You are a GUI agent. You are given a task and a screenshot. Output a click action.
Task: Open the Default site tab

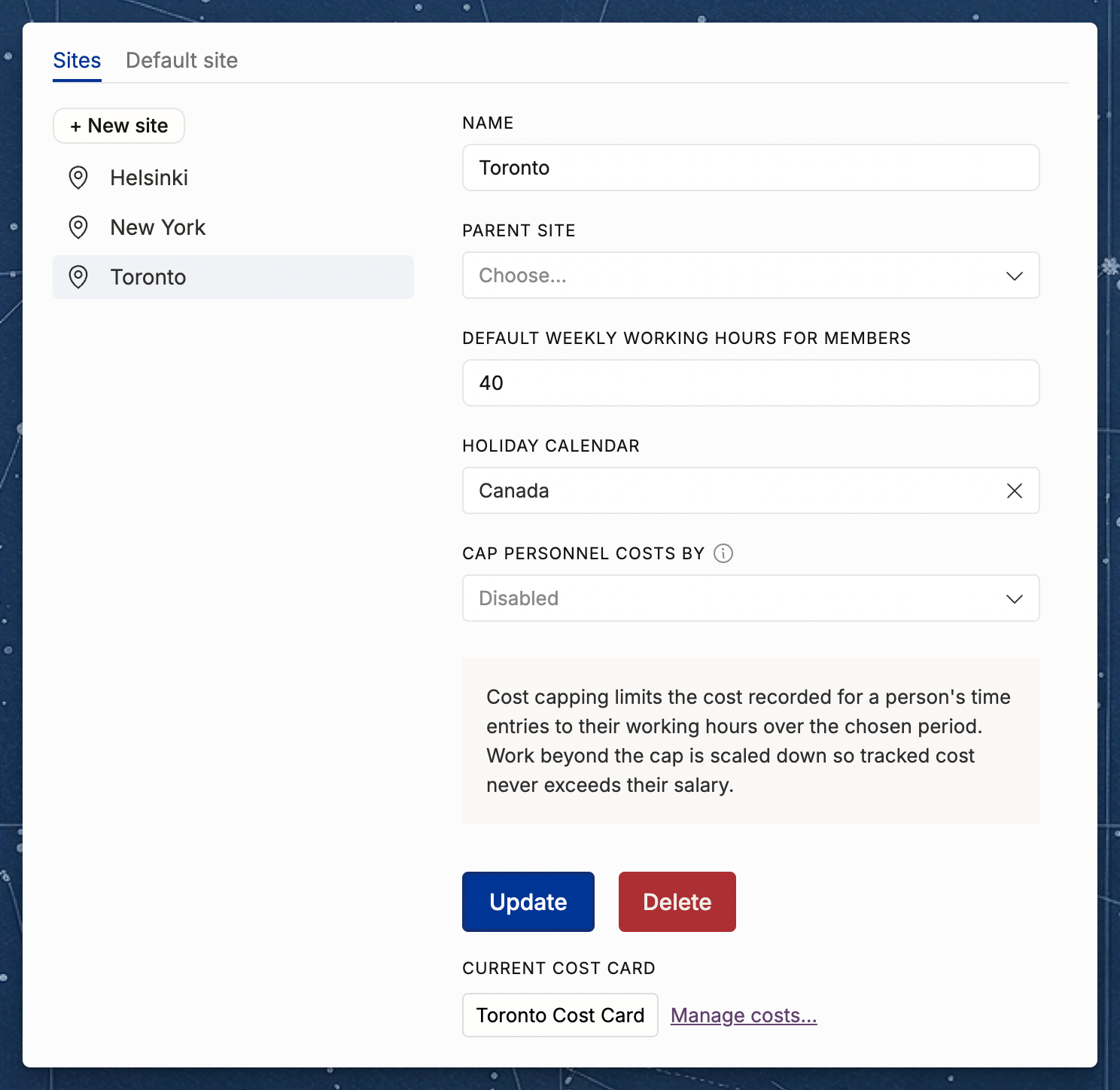181,60
